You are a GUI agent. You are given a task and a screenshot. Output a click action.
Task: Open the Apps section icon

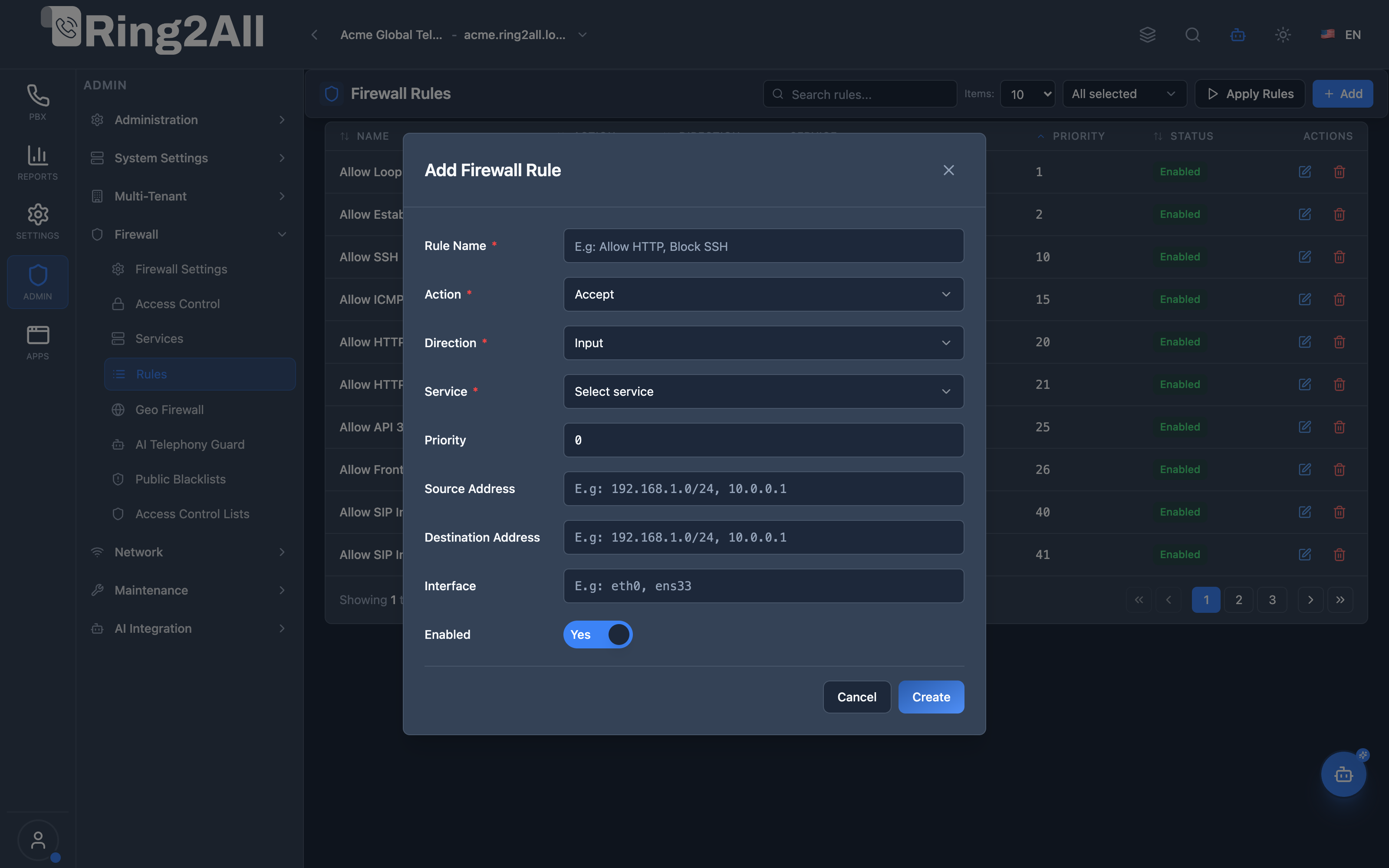37,342
